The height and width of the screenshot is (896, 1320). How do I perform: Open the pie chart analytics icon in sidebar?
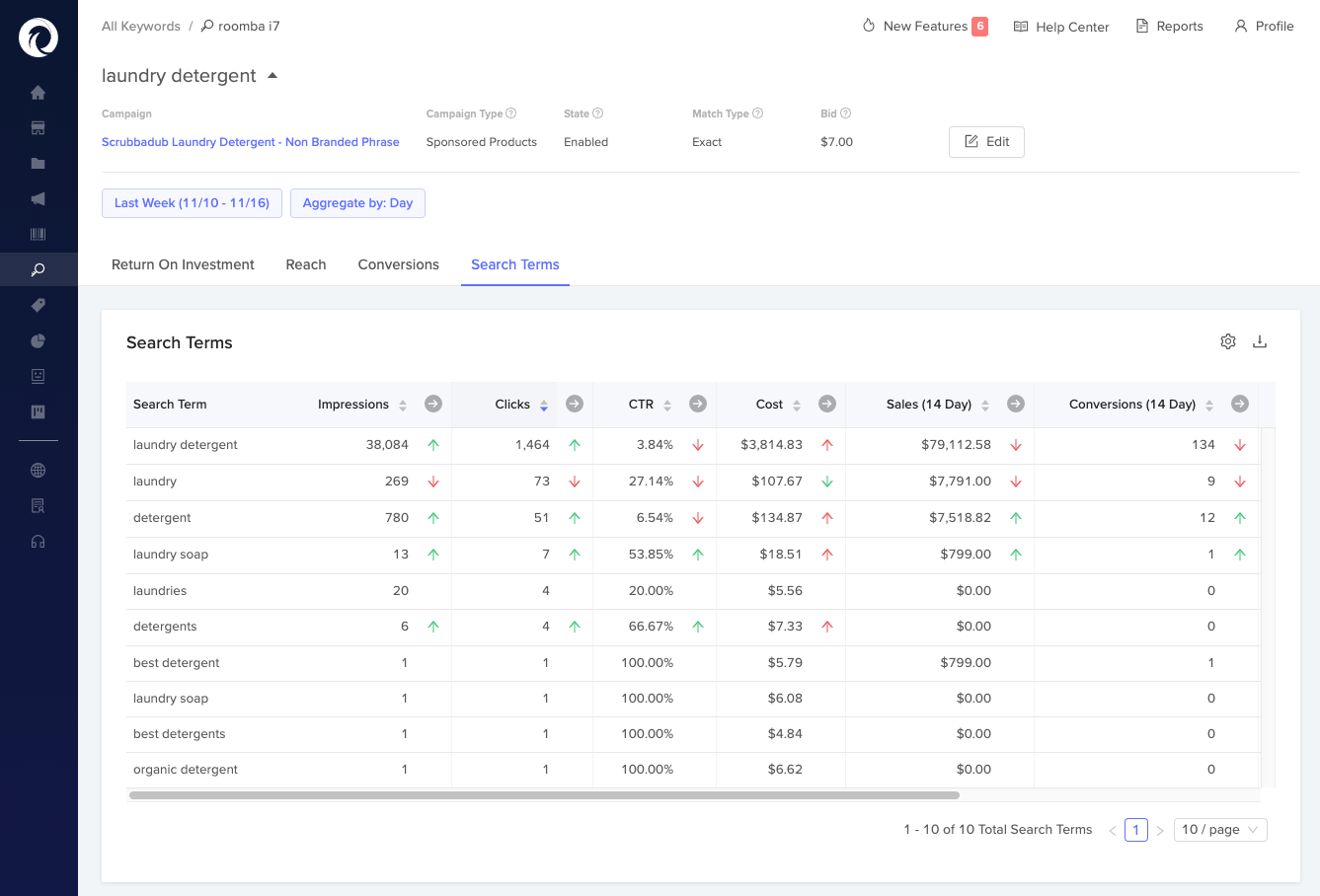(x=38, y=340)
